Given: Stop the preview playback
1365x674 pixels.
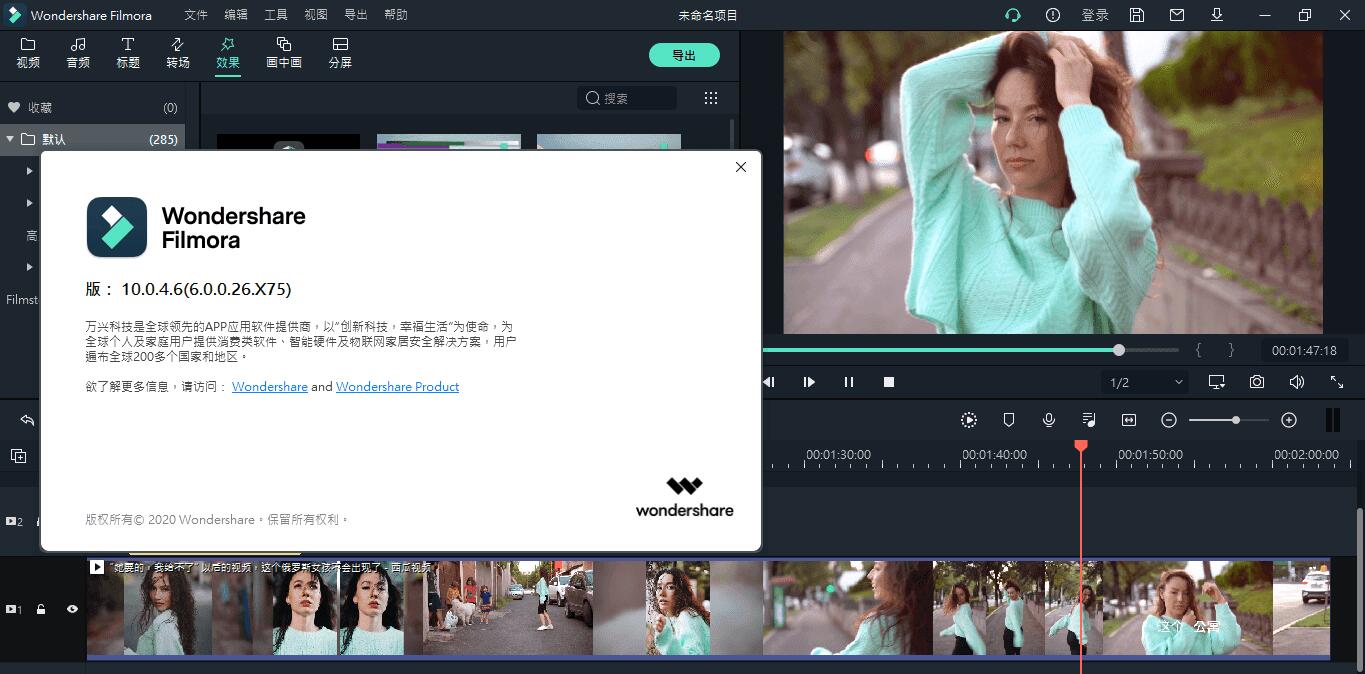Looking at the screenshot, I should click(889, 382).
